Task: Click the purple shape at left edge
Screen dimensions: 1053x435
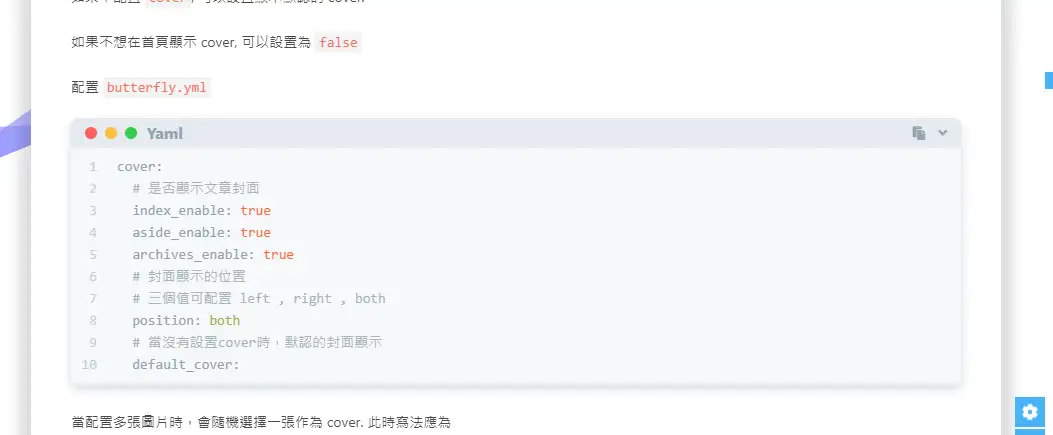Action: [15, 134]
